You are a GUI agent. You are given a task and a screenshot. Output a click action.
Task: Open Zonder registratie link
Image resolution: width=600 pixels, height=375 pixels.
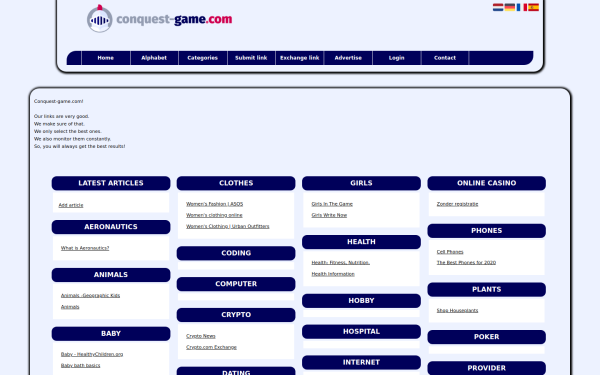[457, 204]
